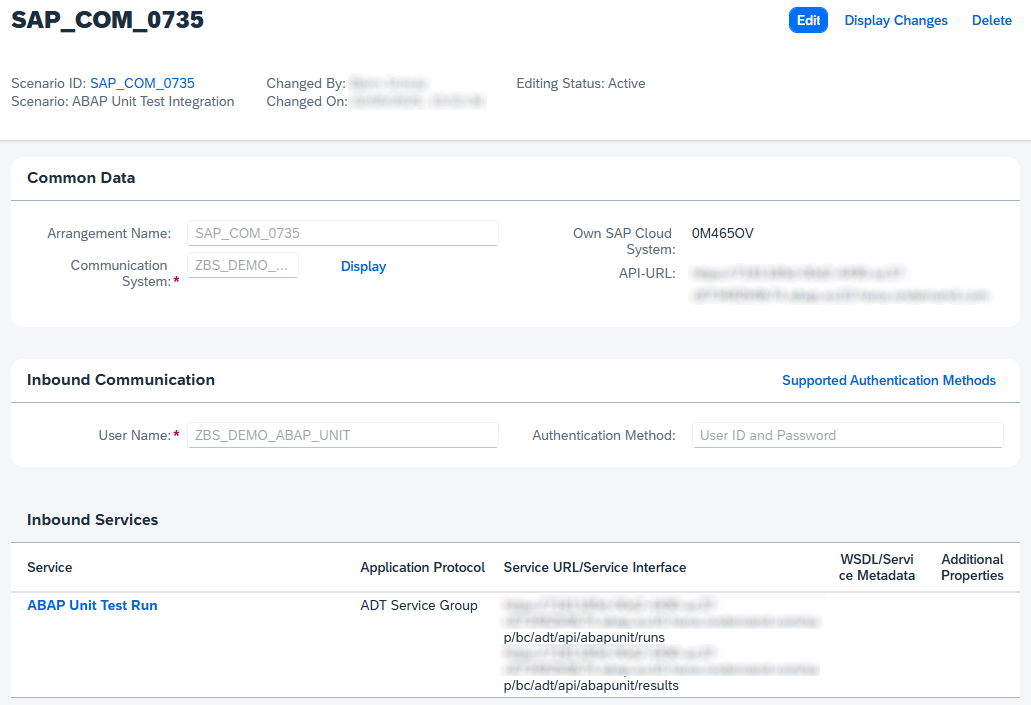The width and height of the screenshot is (1031, 705).
Task: Select the Arrangement Name field
Action: [x=343, y=233]
